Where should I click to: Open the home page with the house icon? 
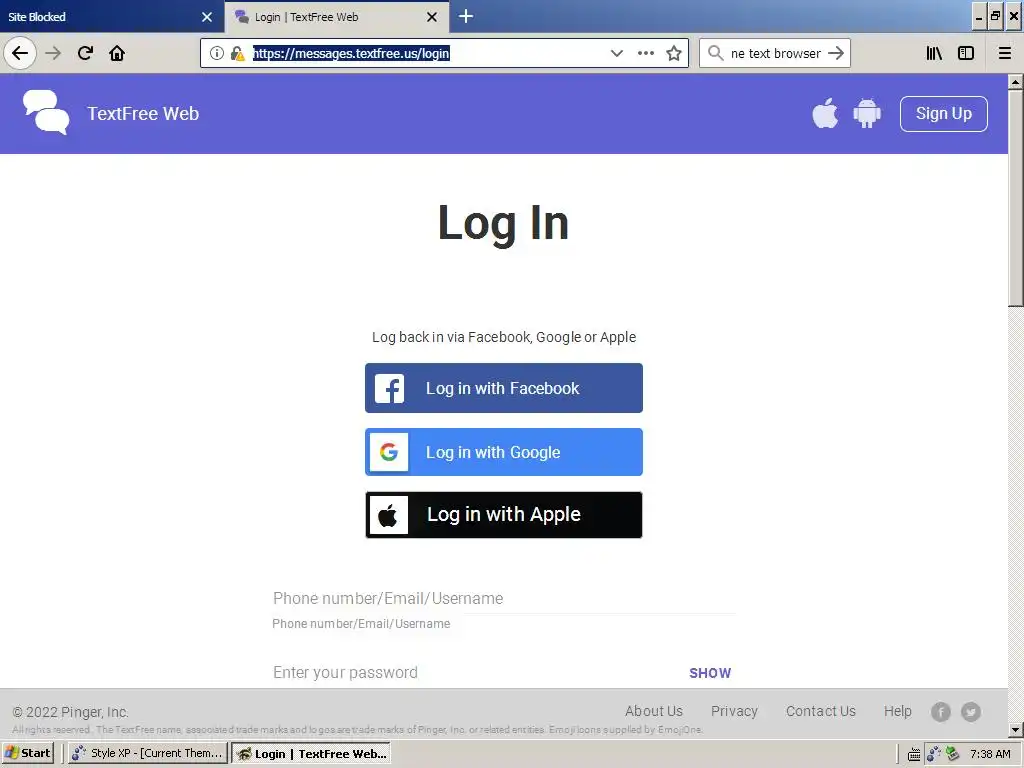[117, 53]
